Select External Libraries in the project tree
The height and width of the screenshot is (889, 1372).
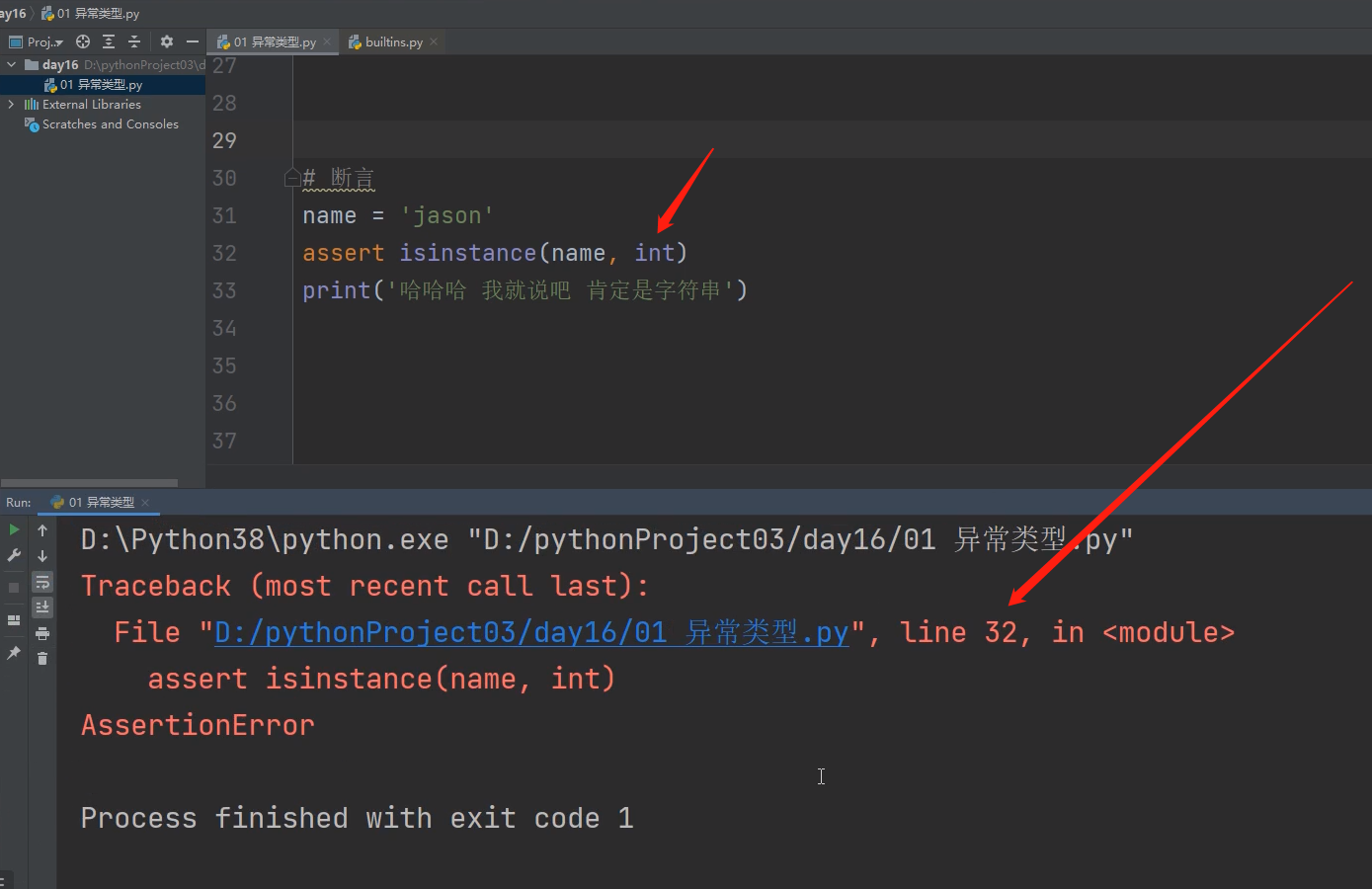pyautogui.click(x=103, y=105)
